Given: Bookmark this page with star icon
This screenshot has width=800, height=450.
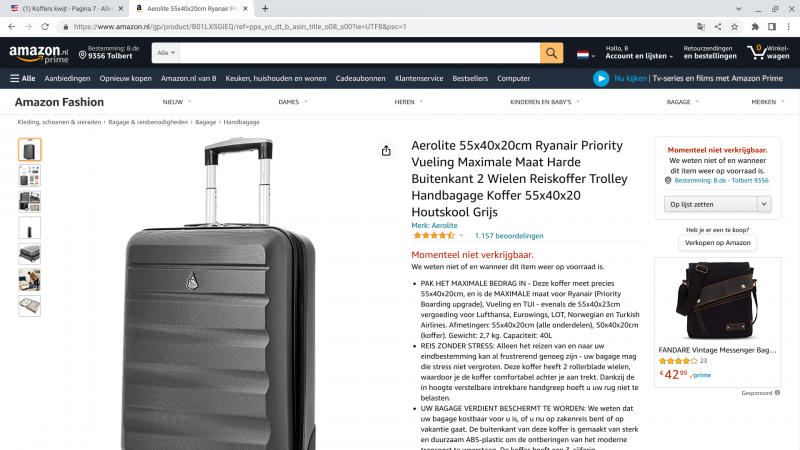Looking at the screenshot, I should coord(734,27).
